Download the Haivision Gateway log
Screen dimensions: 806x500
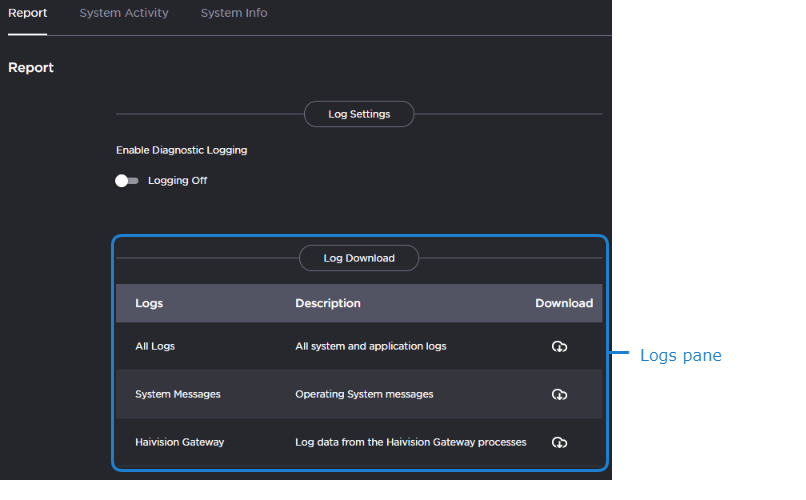pyautogui.click(x=559, y=443)
